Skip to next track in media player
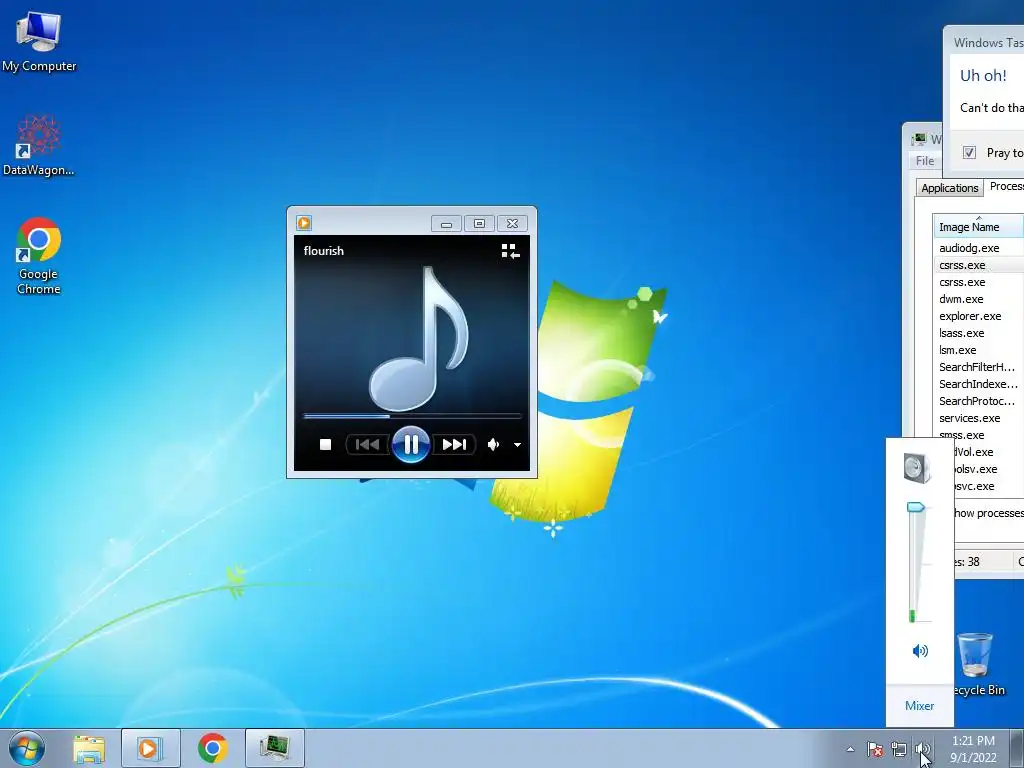1024x768 pixels. coord(455,445)
